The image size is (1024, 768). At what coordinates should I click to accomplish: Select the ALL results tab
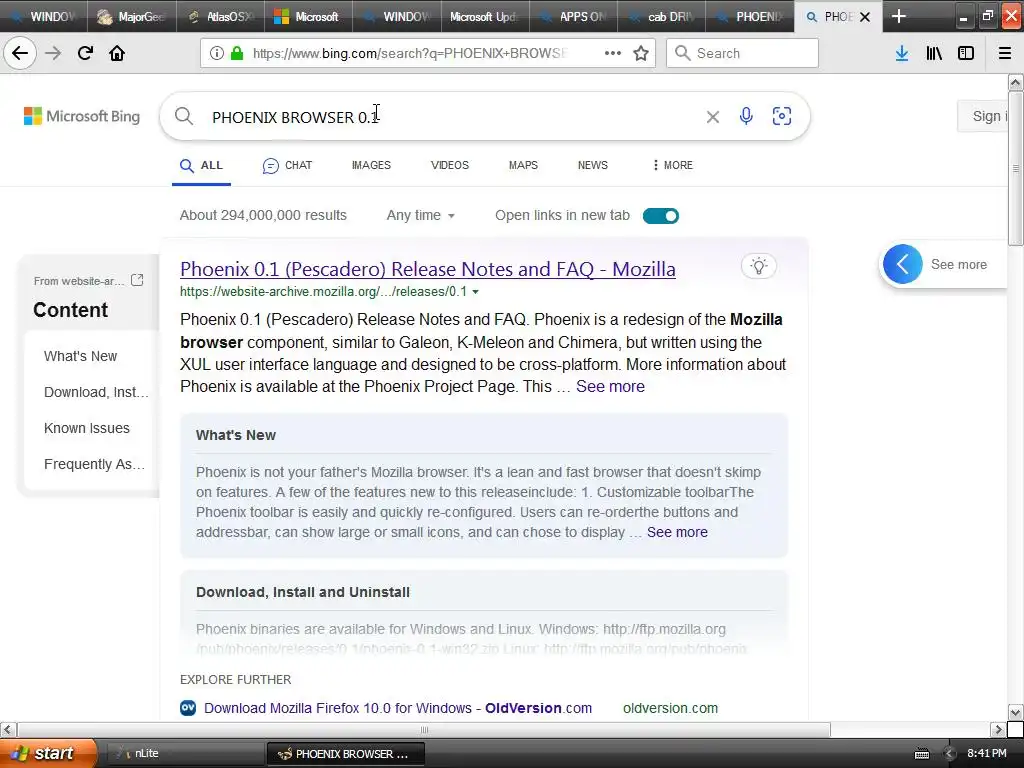[x=201, y=165]
